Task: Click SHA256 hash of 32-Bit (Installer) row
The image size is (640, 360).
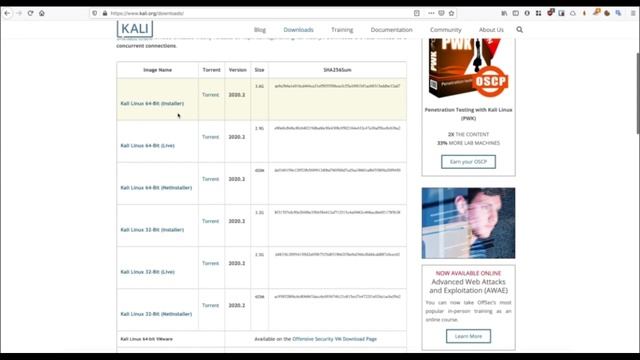Action: [337, 212]
